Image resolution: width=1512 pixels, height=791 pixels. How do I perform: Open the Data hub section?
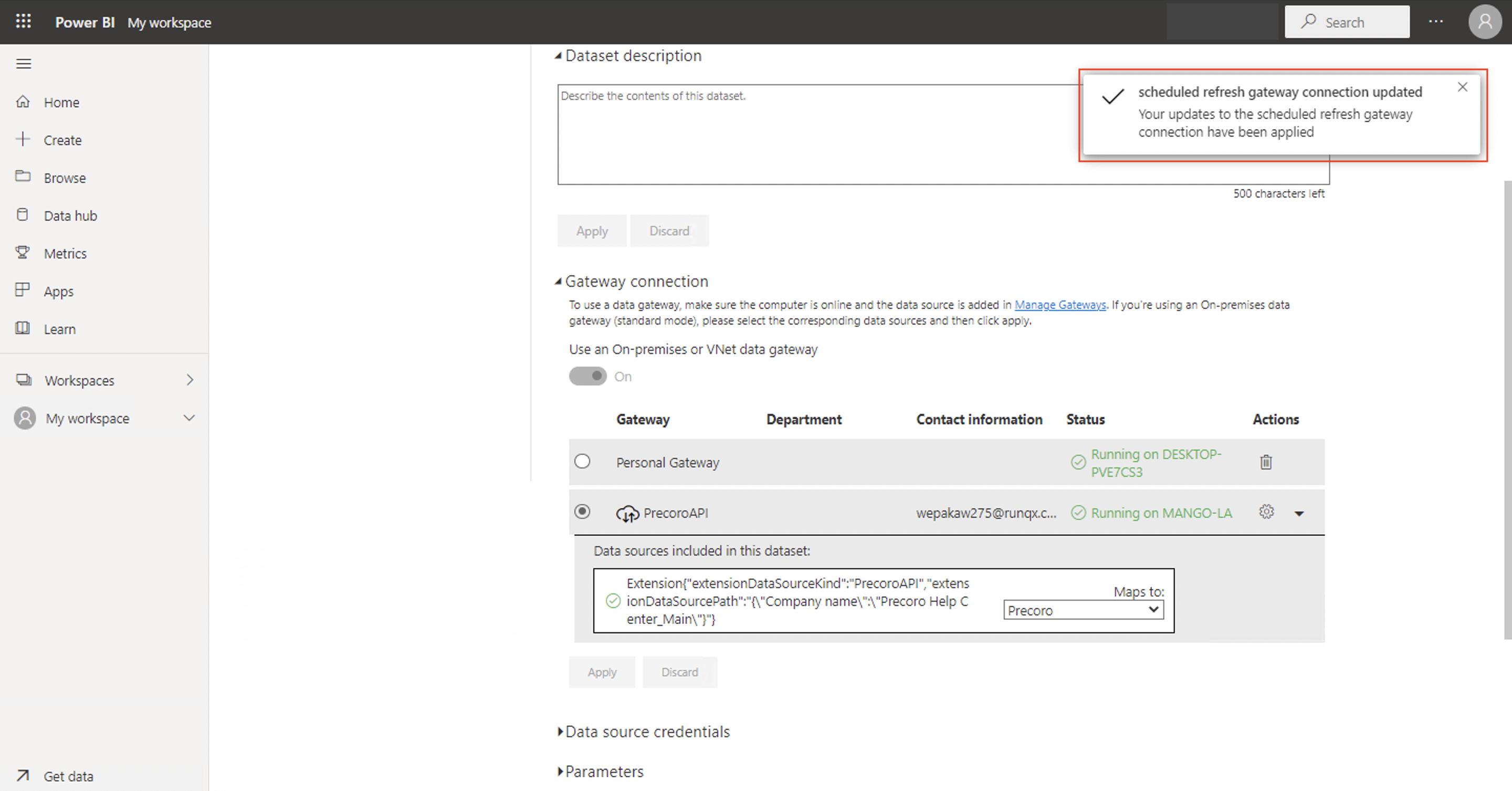(70, 215)
